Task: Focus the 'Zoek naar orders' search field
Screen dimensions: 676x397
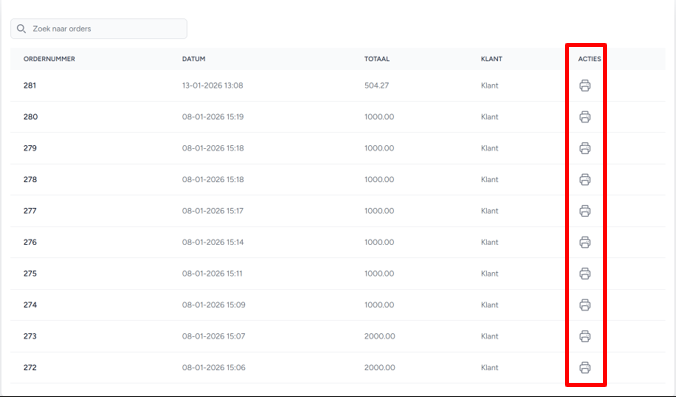Action: tap(99, 28)
